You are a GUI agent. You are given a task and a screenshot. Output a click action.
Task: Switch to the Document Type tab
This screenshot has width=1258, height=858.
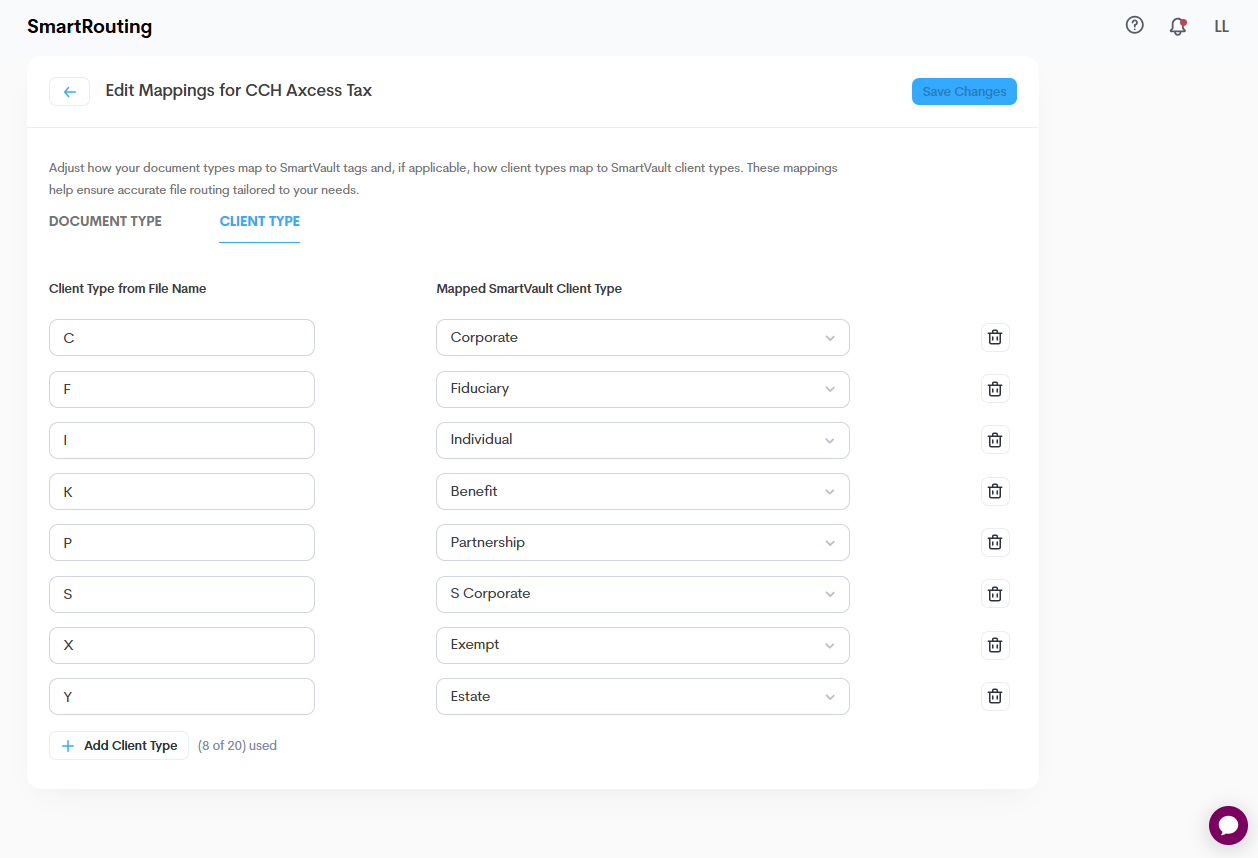[105, 221]
